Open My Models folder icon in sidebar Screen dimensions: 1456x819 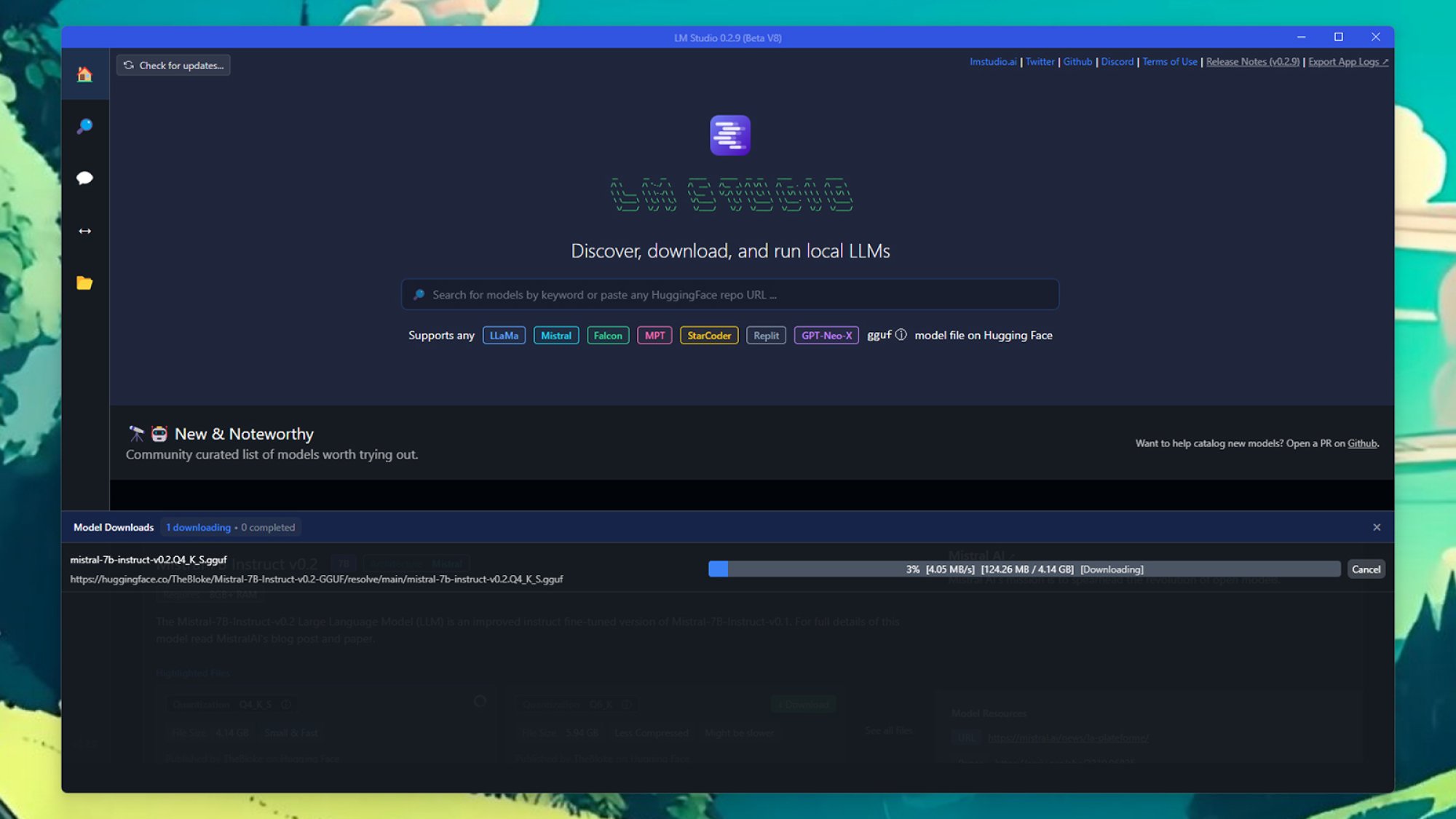(x=84, y=283)
